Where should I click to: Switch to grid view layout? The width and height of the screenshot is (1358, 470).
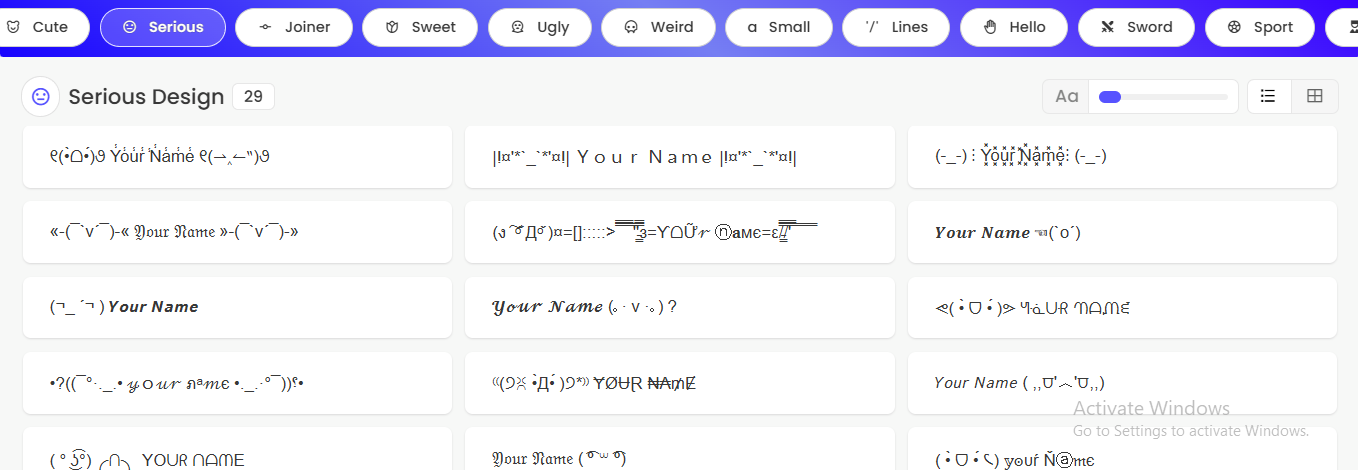tap(1315, 97)
